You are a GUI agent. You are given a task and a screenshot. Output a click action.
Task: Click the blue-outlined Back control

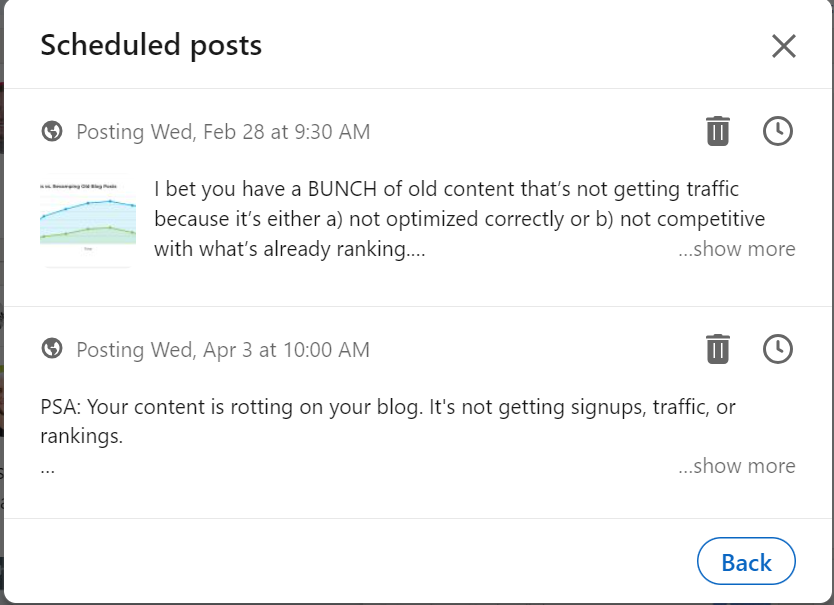pyautogui.click(x=746, y=561)
